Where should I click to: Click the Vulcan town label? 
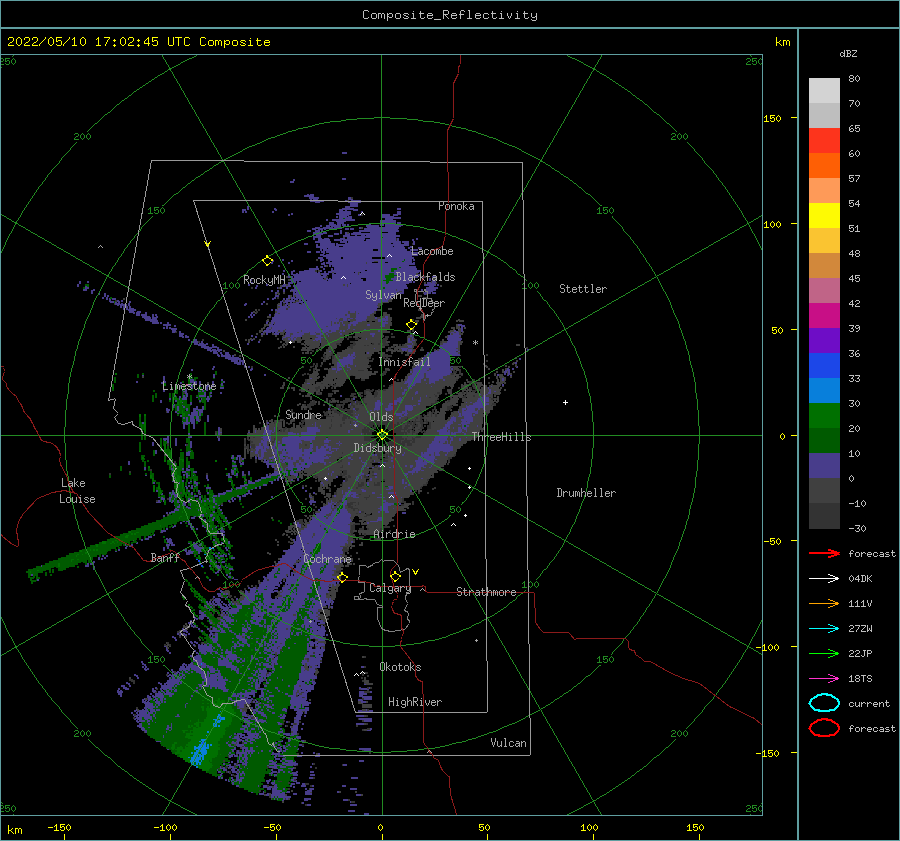pos(509,743)
